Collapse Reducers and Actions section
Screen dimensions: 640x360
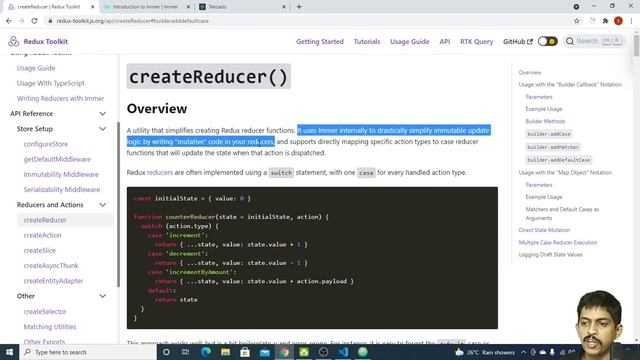102,204
